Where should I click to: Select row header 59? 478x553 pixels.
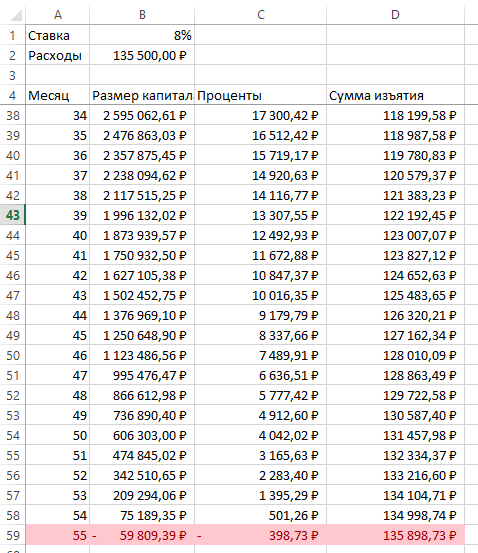[13, 535]
